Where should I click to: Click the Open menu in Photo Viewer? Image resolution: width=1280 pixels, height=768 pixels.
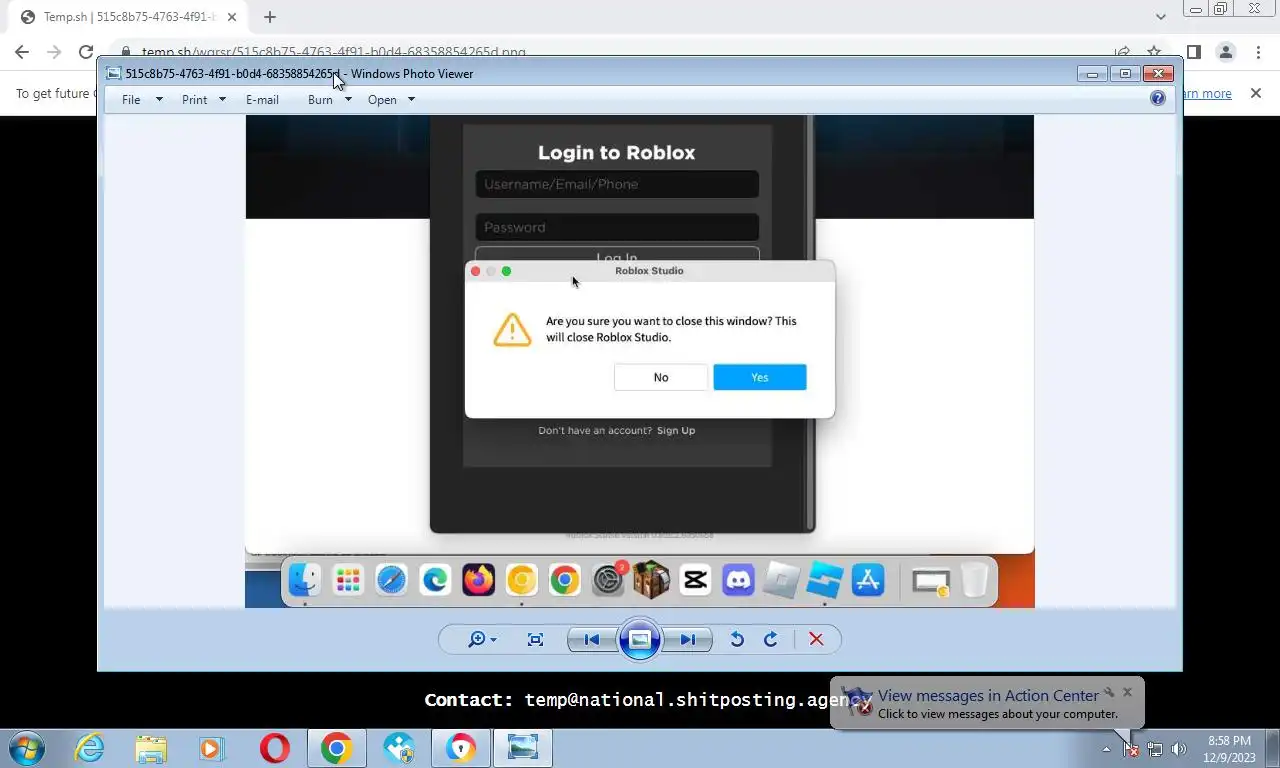click(x=382, y=99)
